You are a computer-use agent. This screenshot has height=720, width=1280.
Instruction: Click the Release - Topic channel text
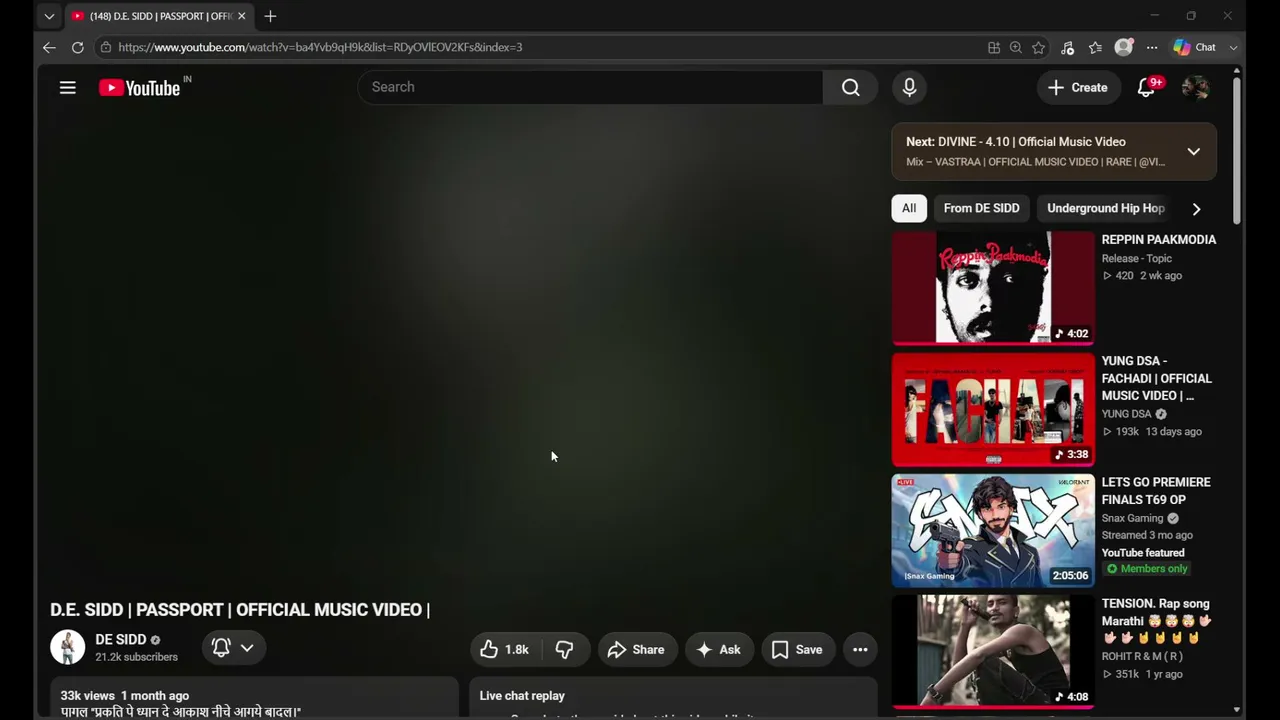[x=1137, y=259]
